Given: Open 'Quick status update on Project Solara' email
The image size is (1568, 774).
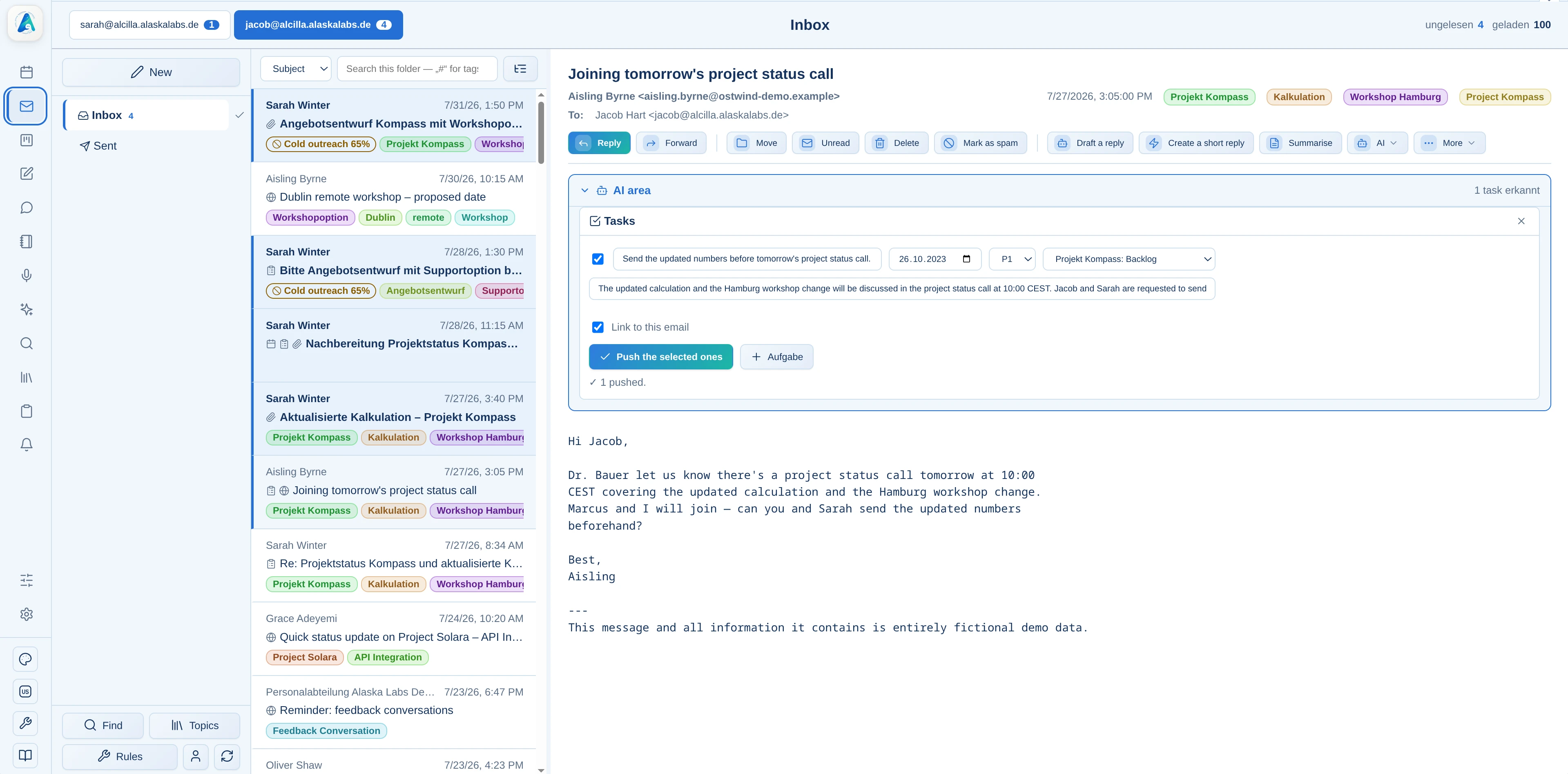Looking at the screenshot, I should 395,638.
